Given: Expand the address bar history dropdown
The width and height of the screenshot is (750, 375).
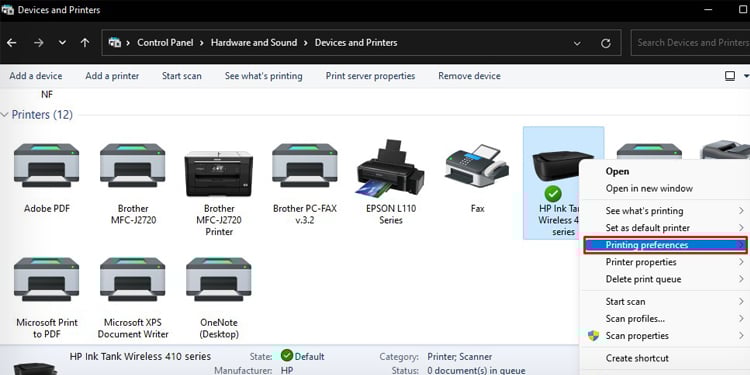Looking at the screenshot, I should point(577,44).
